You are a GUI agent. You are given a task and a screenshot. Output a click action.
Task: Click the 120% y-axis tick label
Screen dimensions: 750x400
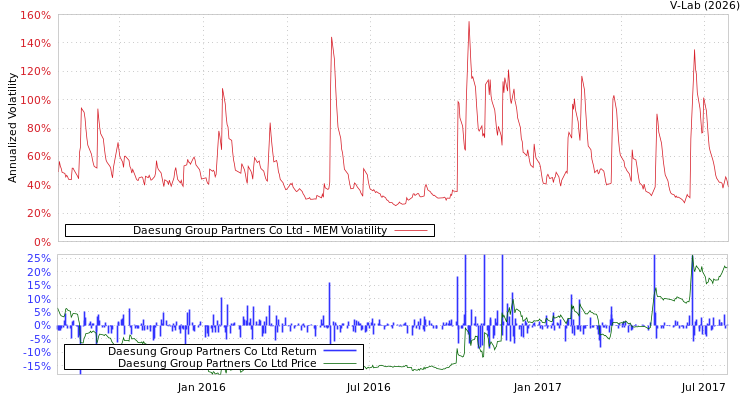point(35,72)
